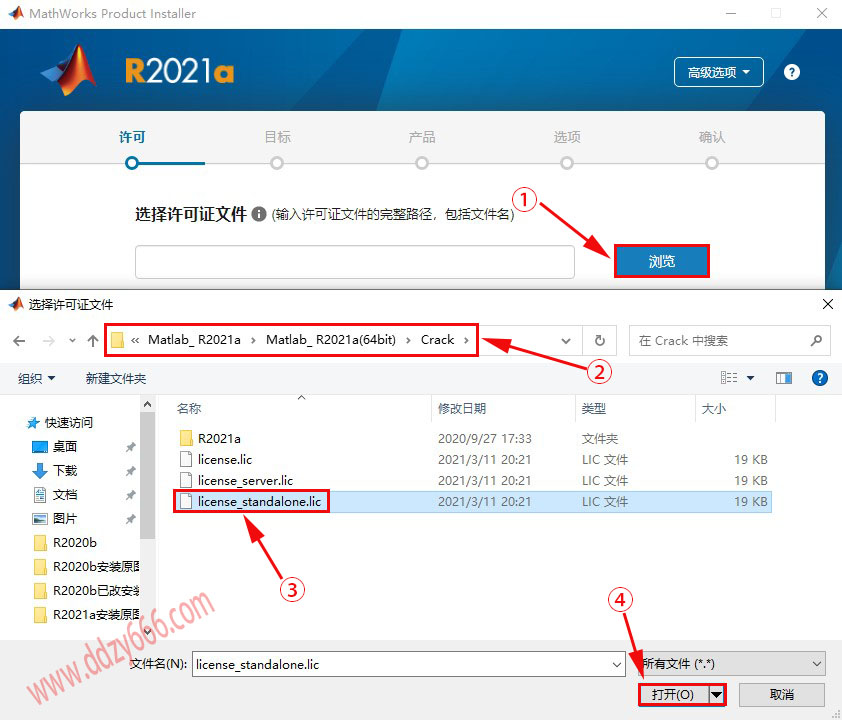The width and height of the screenshot is (842, 720).
Task: Click the 取消 button
Action: coord(782,695)
